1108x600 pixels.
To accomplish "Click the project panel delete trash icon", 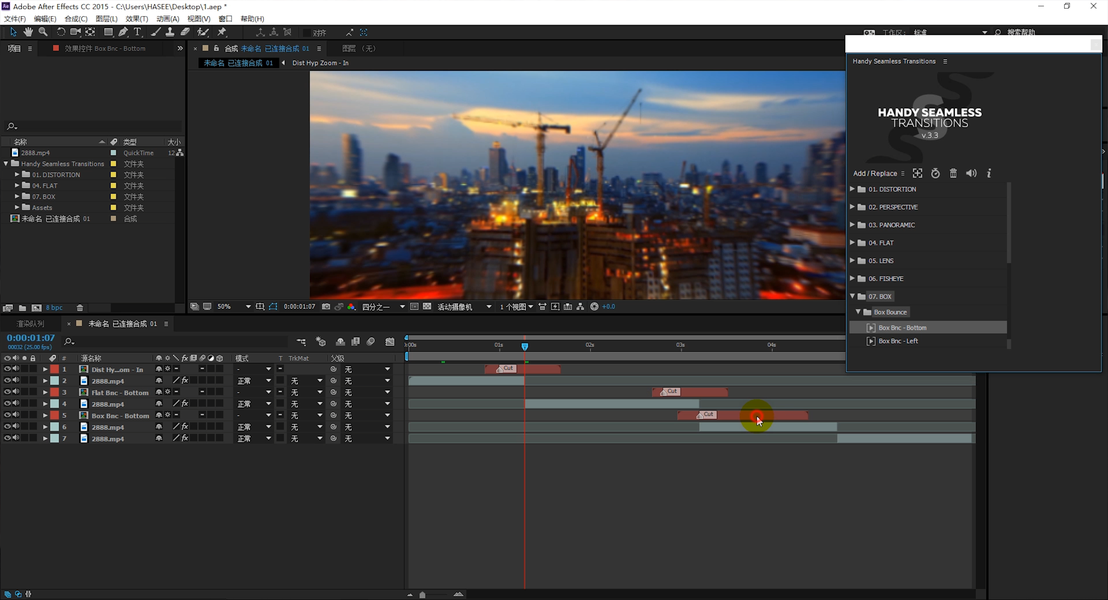I will (x=80, y=307).
